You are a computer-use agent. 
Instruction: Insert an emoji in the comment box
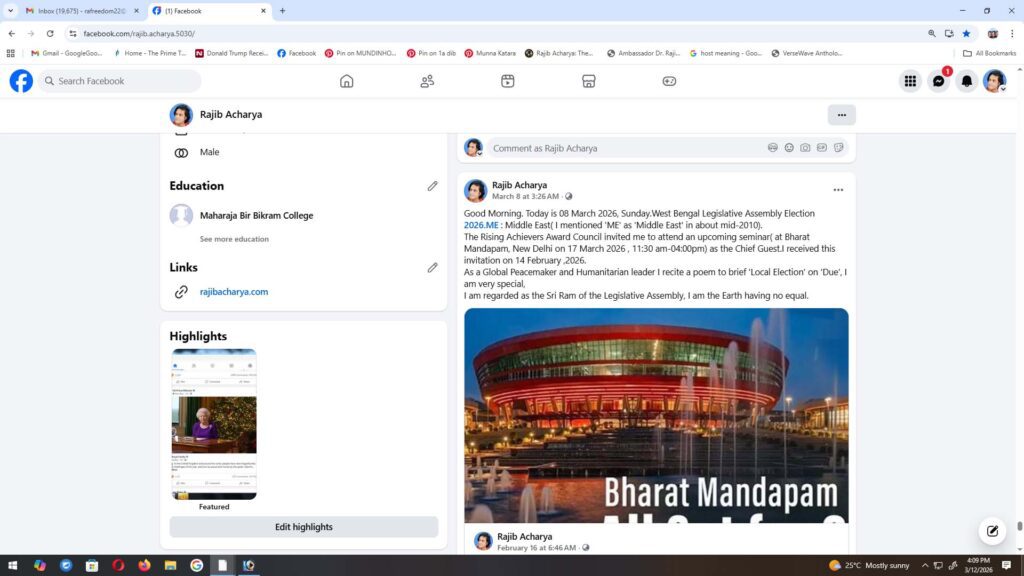pos(789,148)
